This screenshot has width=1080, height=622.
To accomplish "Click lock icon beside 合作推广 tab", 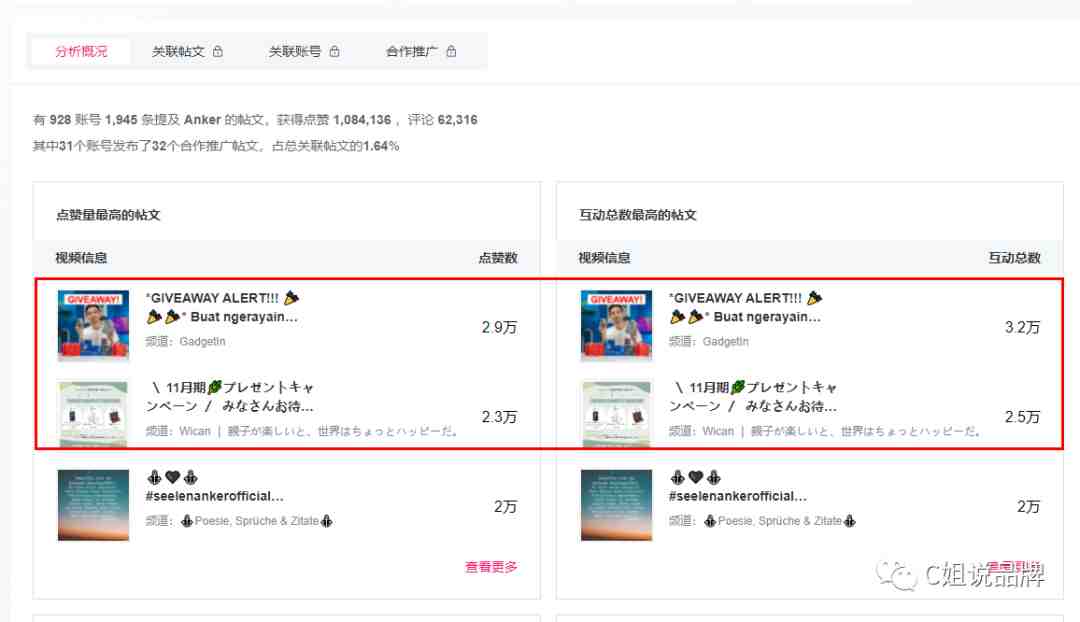I will click(451, 51).
